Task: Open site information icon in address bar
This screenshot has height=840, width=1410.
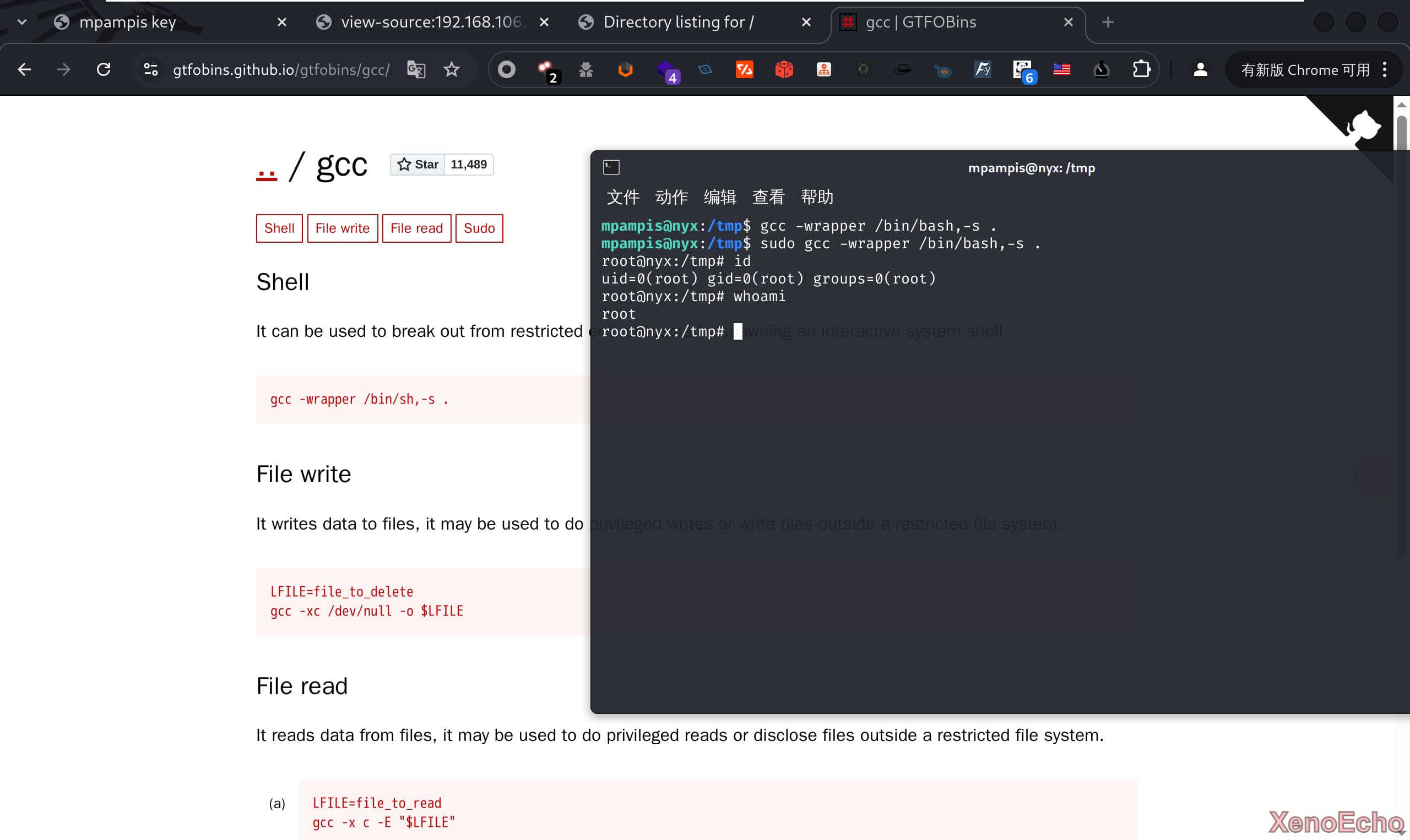Action: [150, 69]
